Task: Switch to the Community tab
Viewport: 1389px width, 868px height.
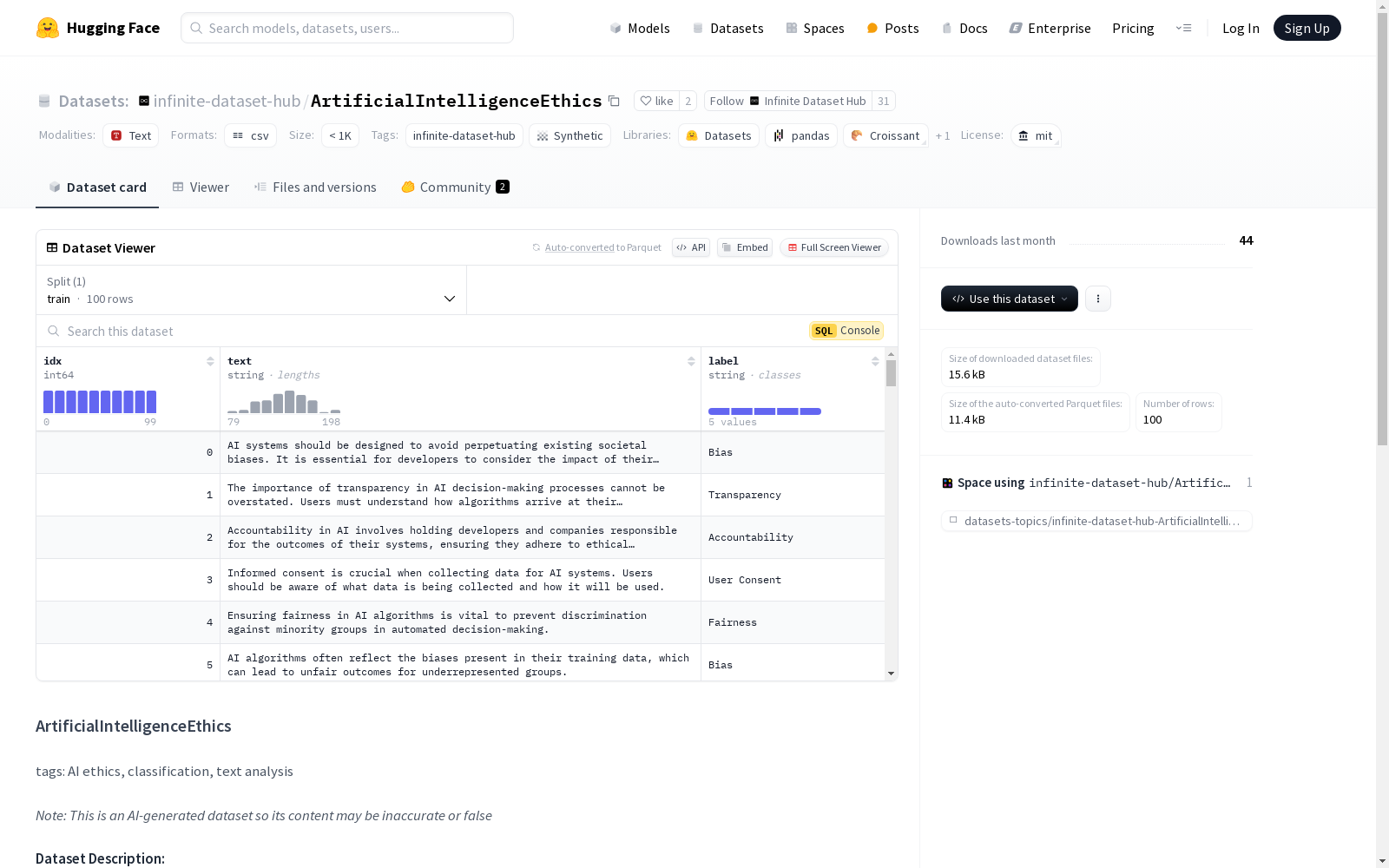Action: pyautogui.click(x=455, y=187)
